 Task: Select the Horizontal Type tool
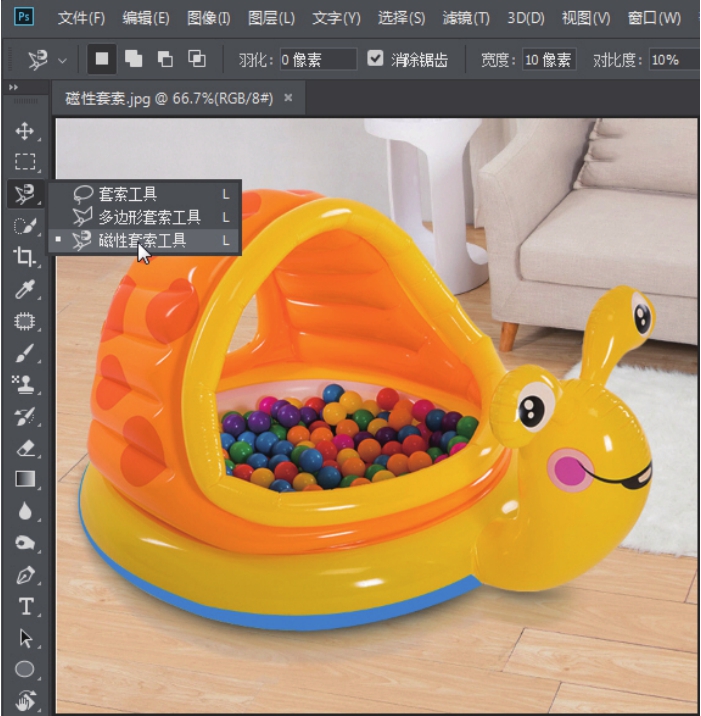(x=26, y=606)
